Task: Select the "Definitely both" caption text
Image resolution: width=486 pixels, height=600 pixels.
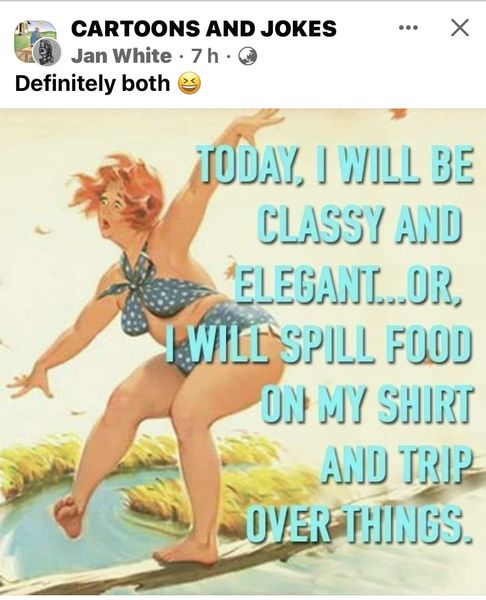Action: pos(92,84)
